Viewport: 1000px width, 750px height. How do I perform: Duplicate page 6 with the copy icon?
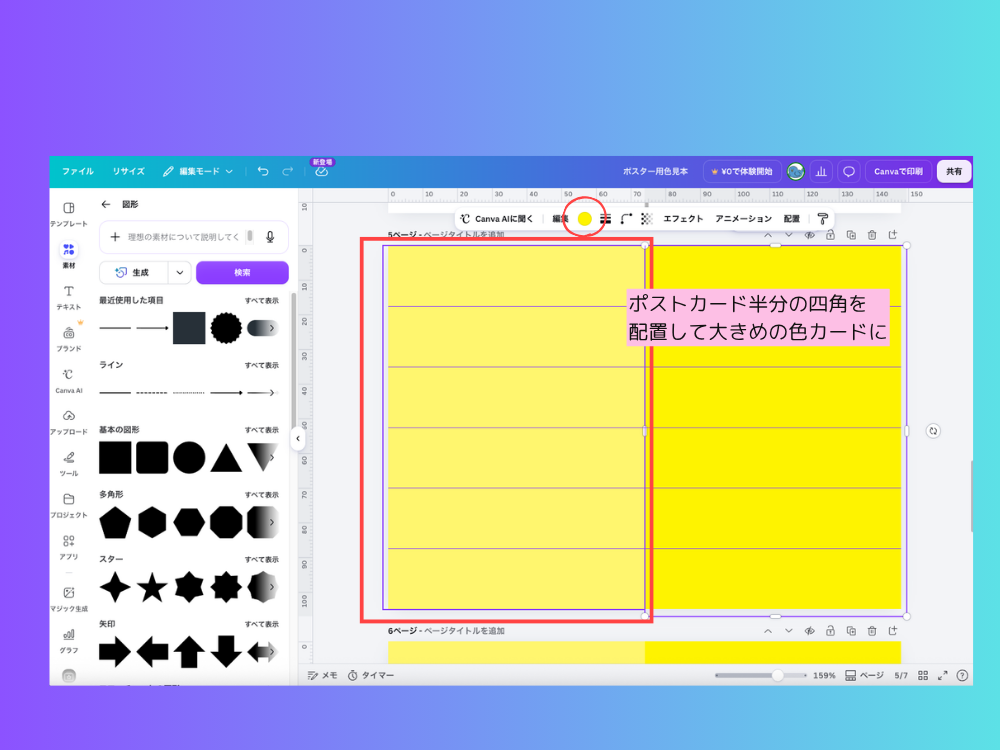pyautogui.click(x=851, y=631)
